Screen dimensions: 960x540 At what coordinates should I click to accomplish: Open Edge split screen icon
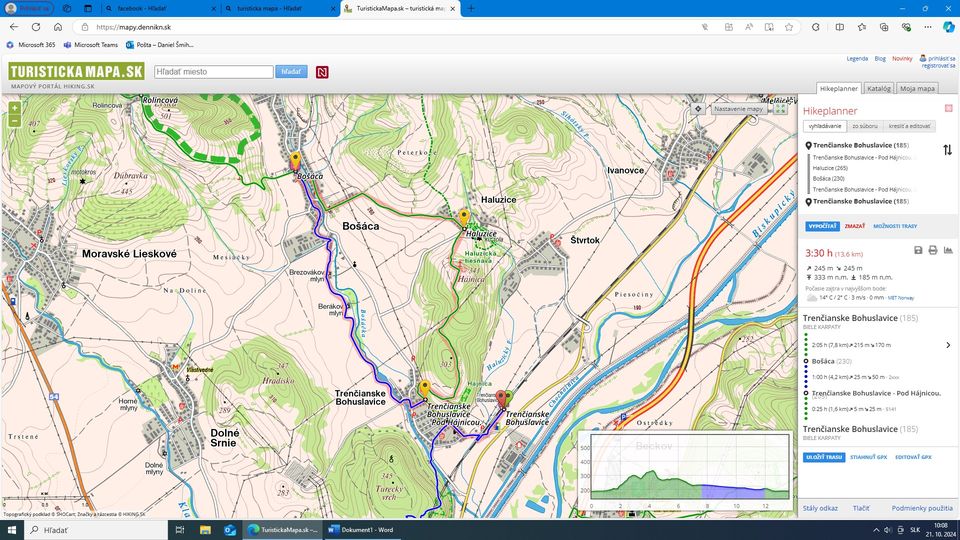(839, 27)
